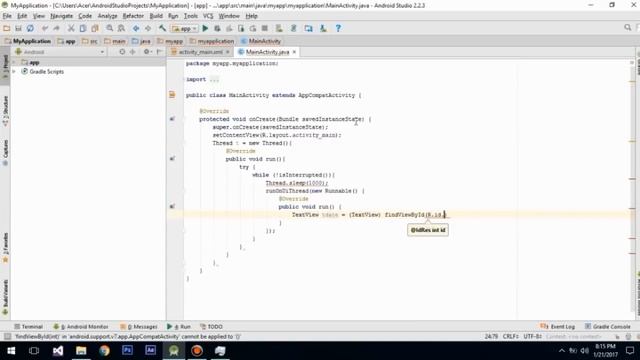Click the Search Everywhere magnifier icon

pyautogui.click(x=627, y=27)
